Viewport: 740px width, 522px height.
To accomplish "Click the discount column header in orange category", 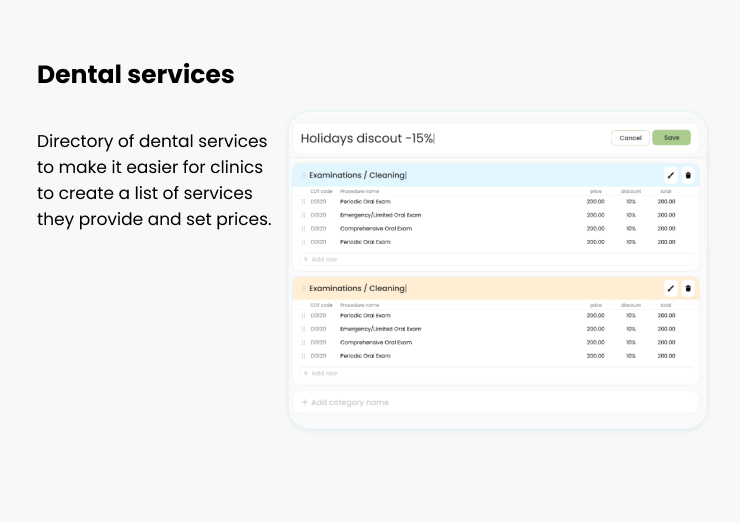I will pyautogui.click(x=631, y=305).
